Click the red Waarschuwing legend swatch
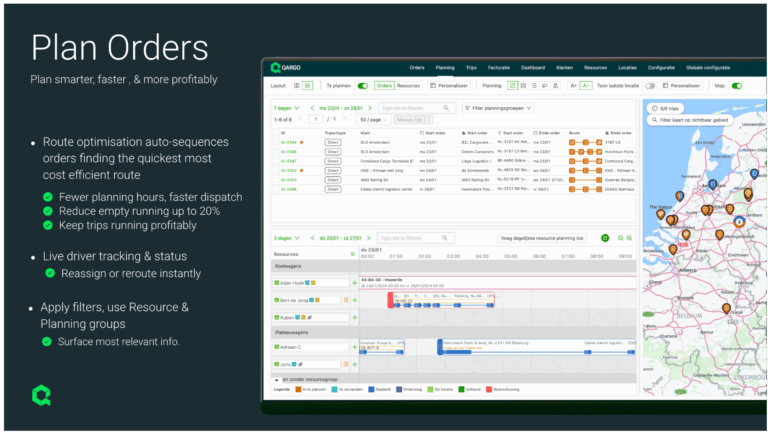Image resolution: width=768 pixels, height=432 pixels. click(489, 390)
